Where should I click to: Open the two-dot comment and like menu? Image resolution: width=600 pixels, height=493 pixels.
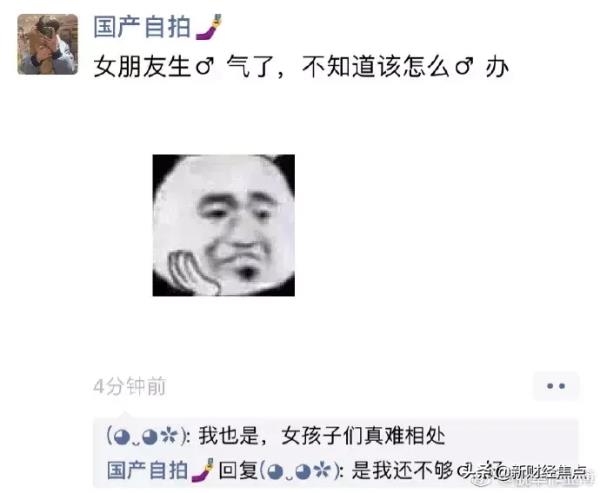(556, 386)
